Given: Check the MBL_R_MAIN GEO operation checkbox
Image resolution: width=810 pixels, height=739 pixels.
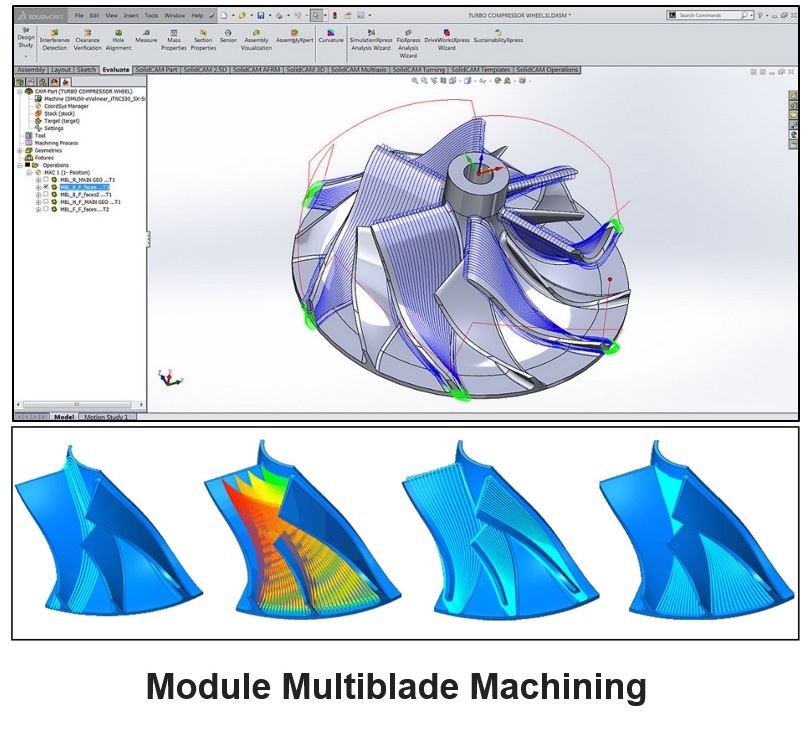Looking at the screenshot, I should 46,180.
